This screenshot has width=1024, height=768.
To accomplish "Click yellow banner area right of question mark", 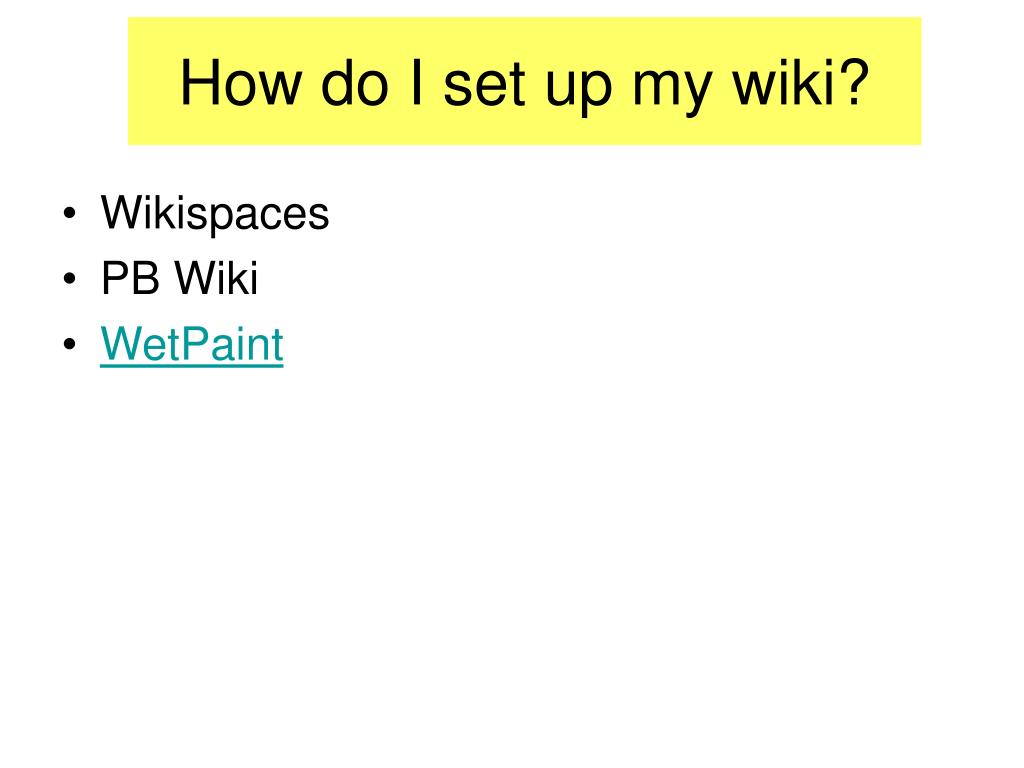I will (895, 81).
